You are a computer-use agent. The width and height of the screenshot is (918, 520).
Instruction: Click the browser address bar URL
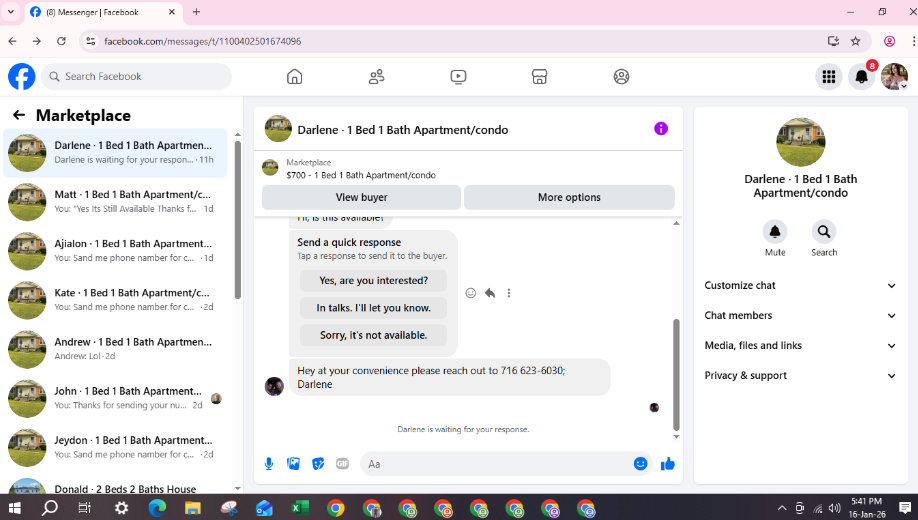pyautogui.click(x=203, y=41)
